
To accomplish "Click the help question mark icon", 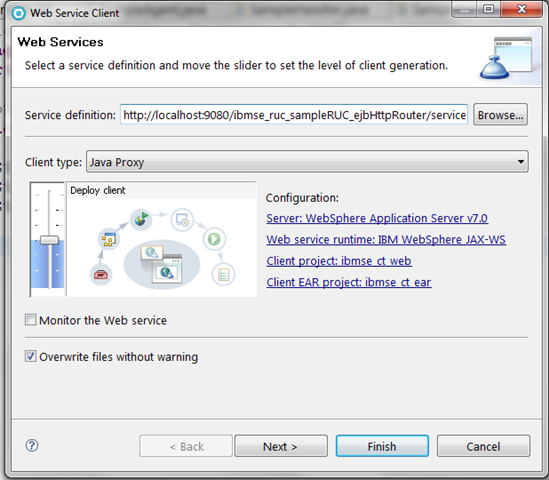I will (32, 446).
